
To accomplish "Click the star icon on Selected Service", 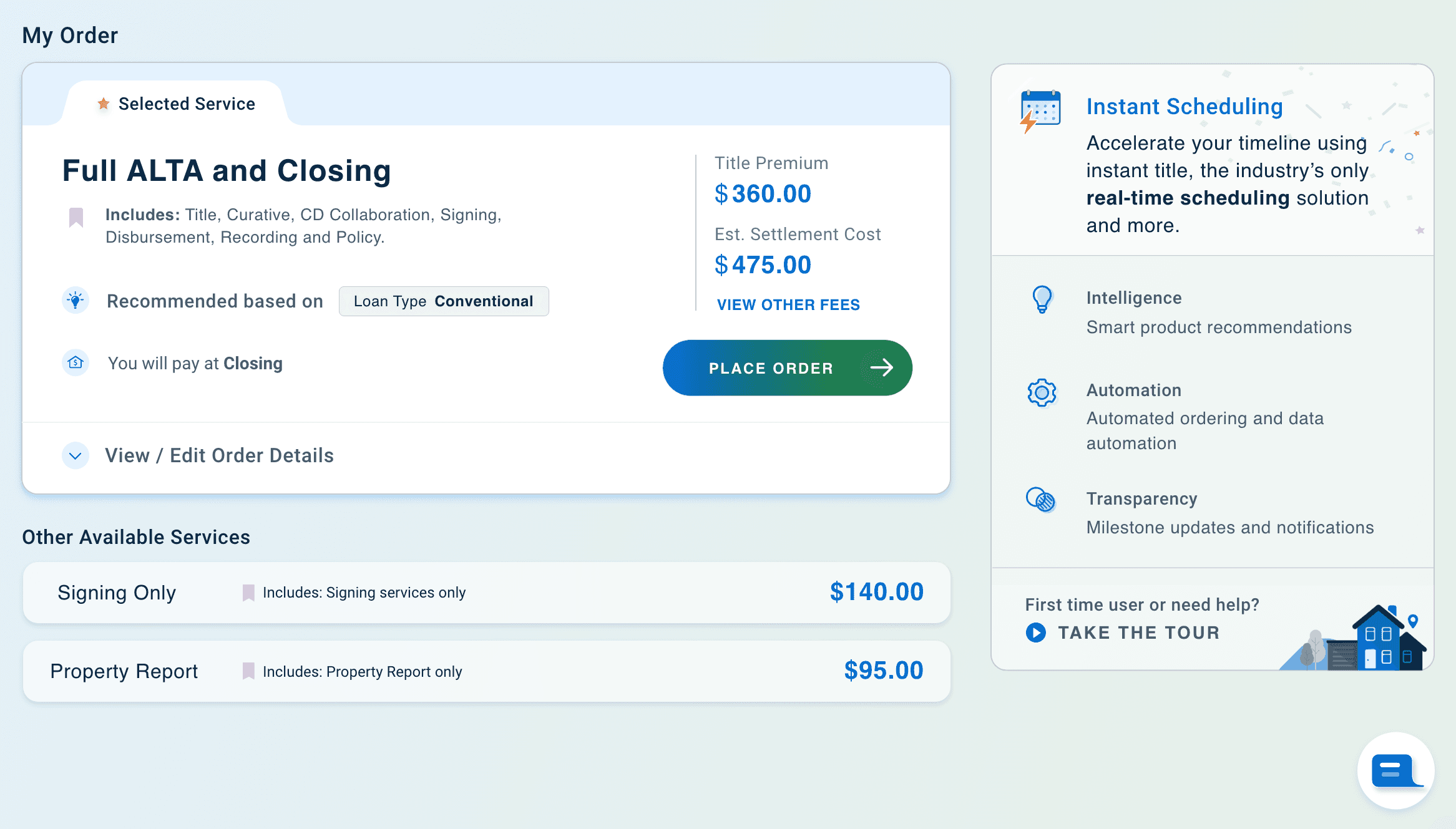I will (104, 104).
